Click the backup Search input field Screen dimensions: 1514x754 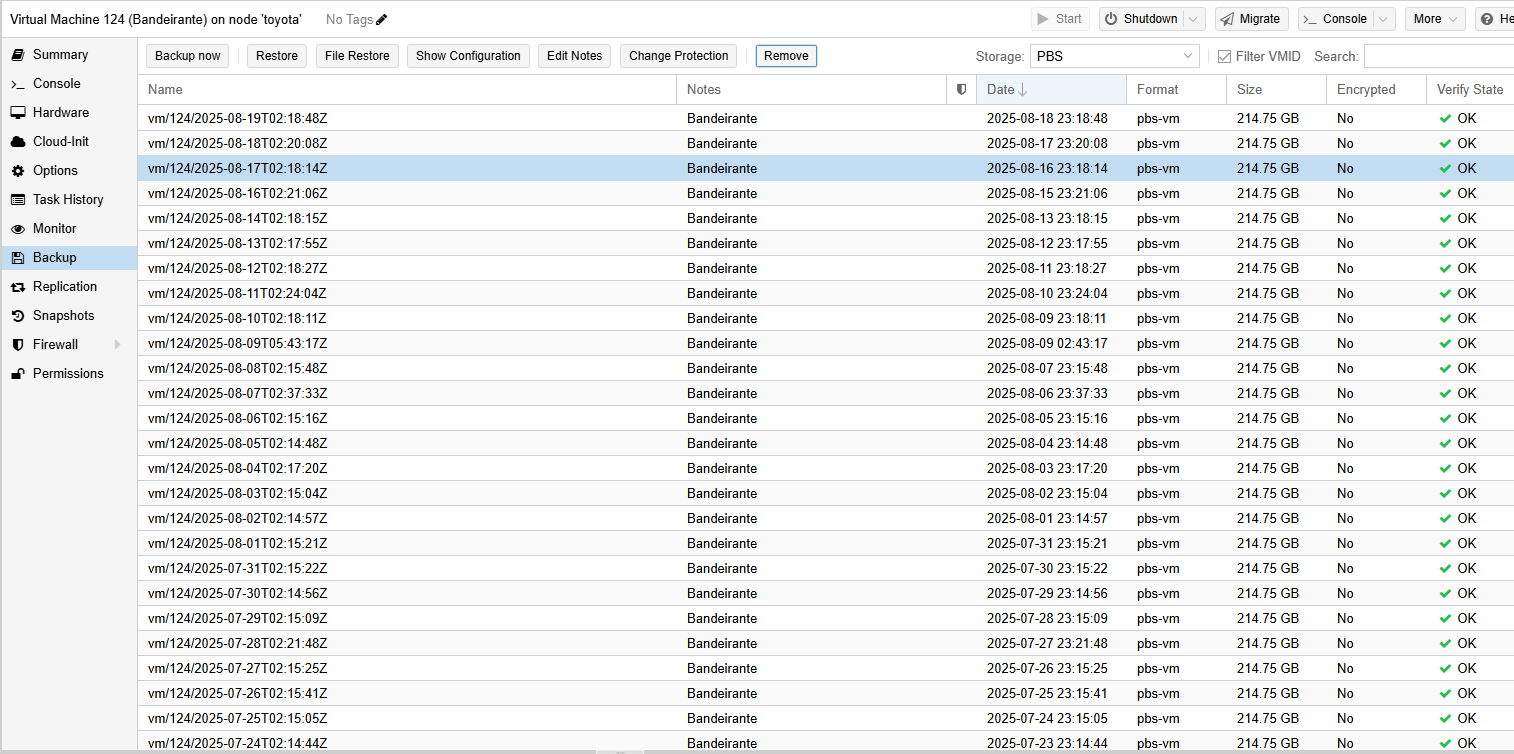coord(1438,56)
